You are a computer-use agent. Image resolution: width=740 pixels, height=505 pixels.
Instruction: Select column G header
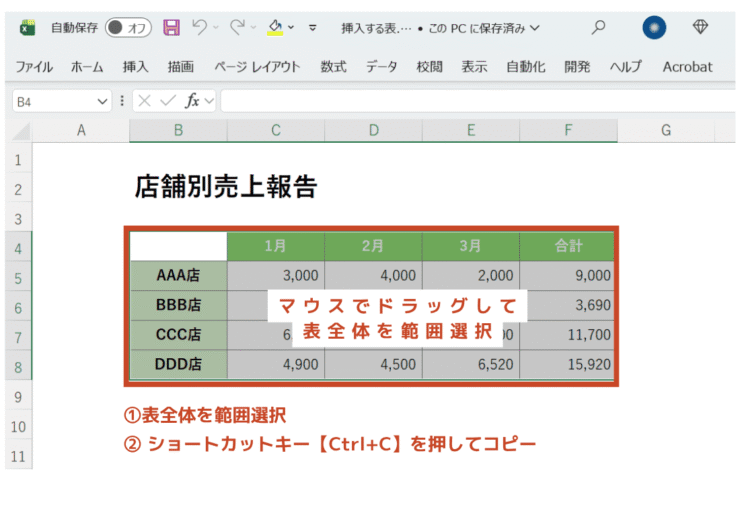pyautogui.click(x=666, y=130)
